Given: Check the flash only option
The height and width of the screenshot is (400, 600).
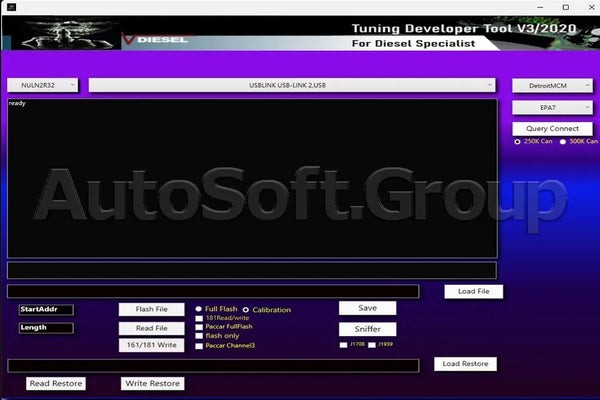Looking at the screenshot, I should [x=199, y=337].
